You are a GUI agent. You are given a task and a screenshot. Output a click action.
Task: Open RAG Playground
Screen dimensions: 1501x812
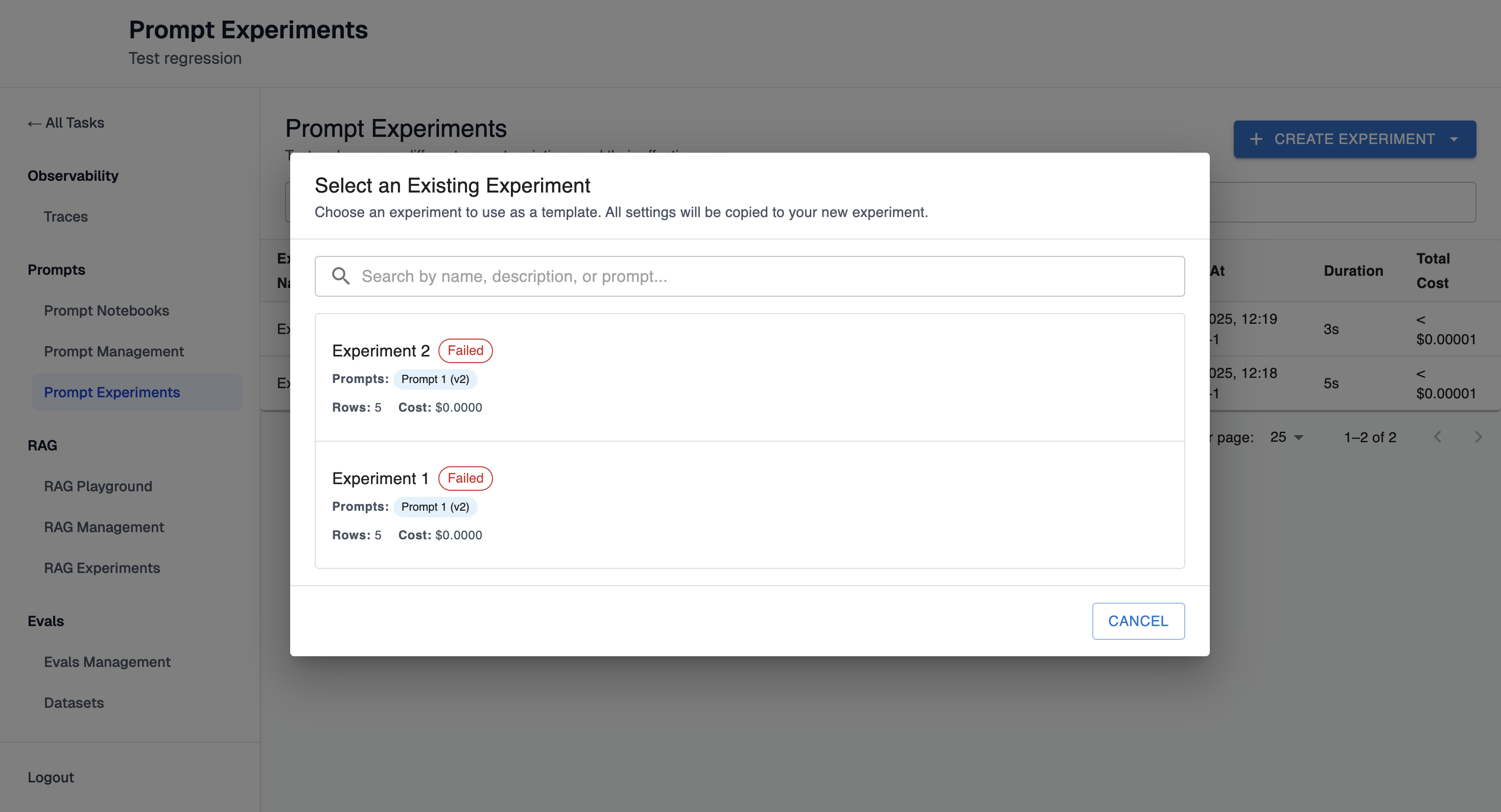98,486
